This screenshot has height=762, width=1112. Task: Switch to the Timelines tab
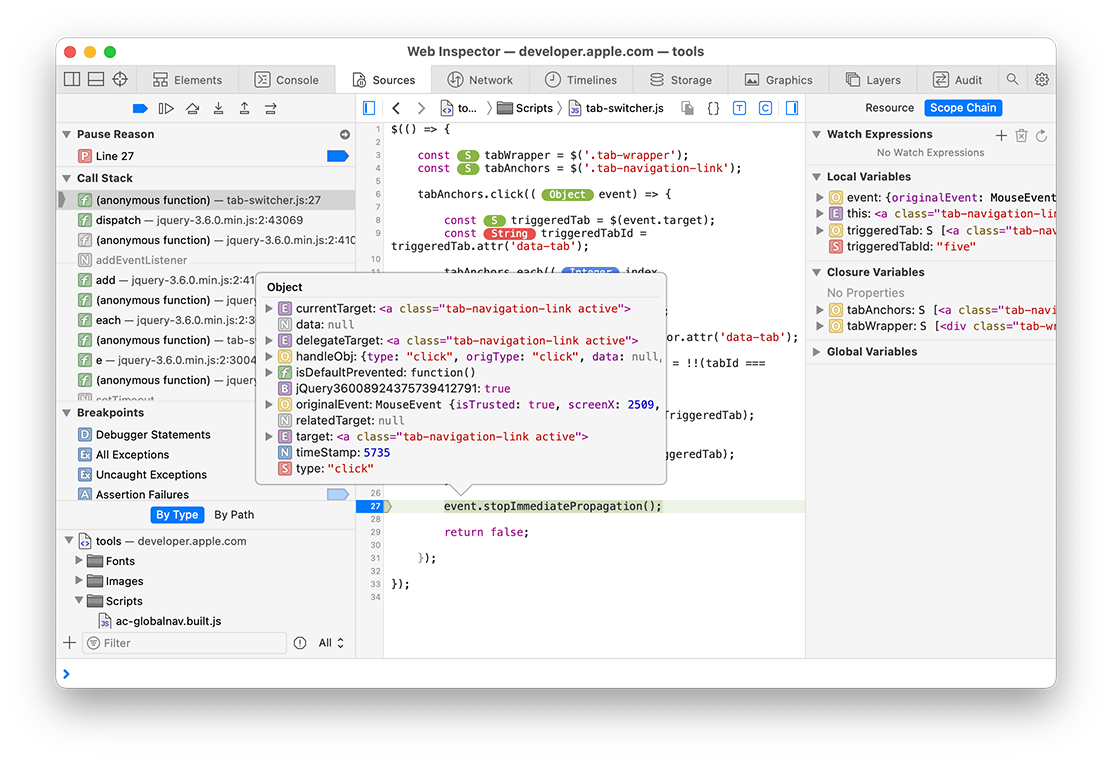tap(581, 79)
